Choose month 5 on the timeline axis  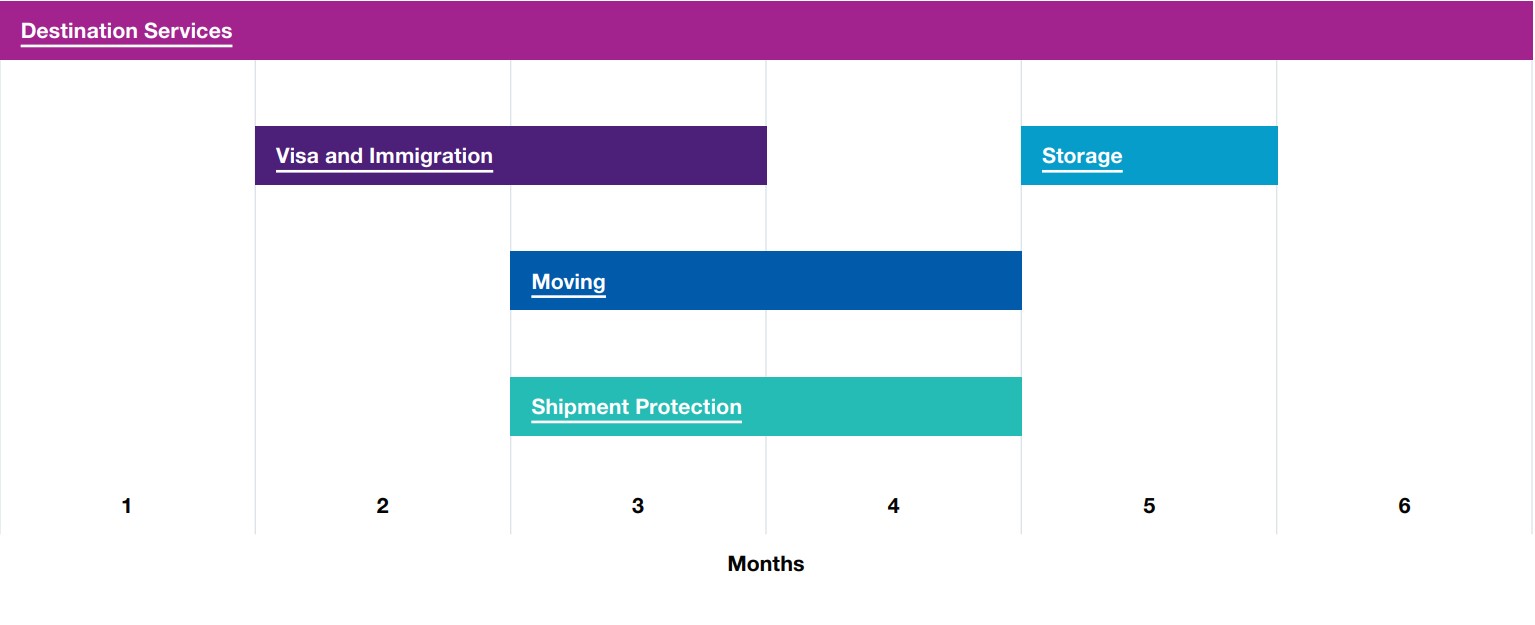click(1149, 506)
